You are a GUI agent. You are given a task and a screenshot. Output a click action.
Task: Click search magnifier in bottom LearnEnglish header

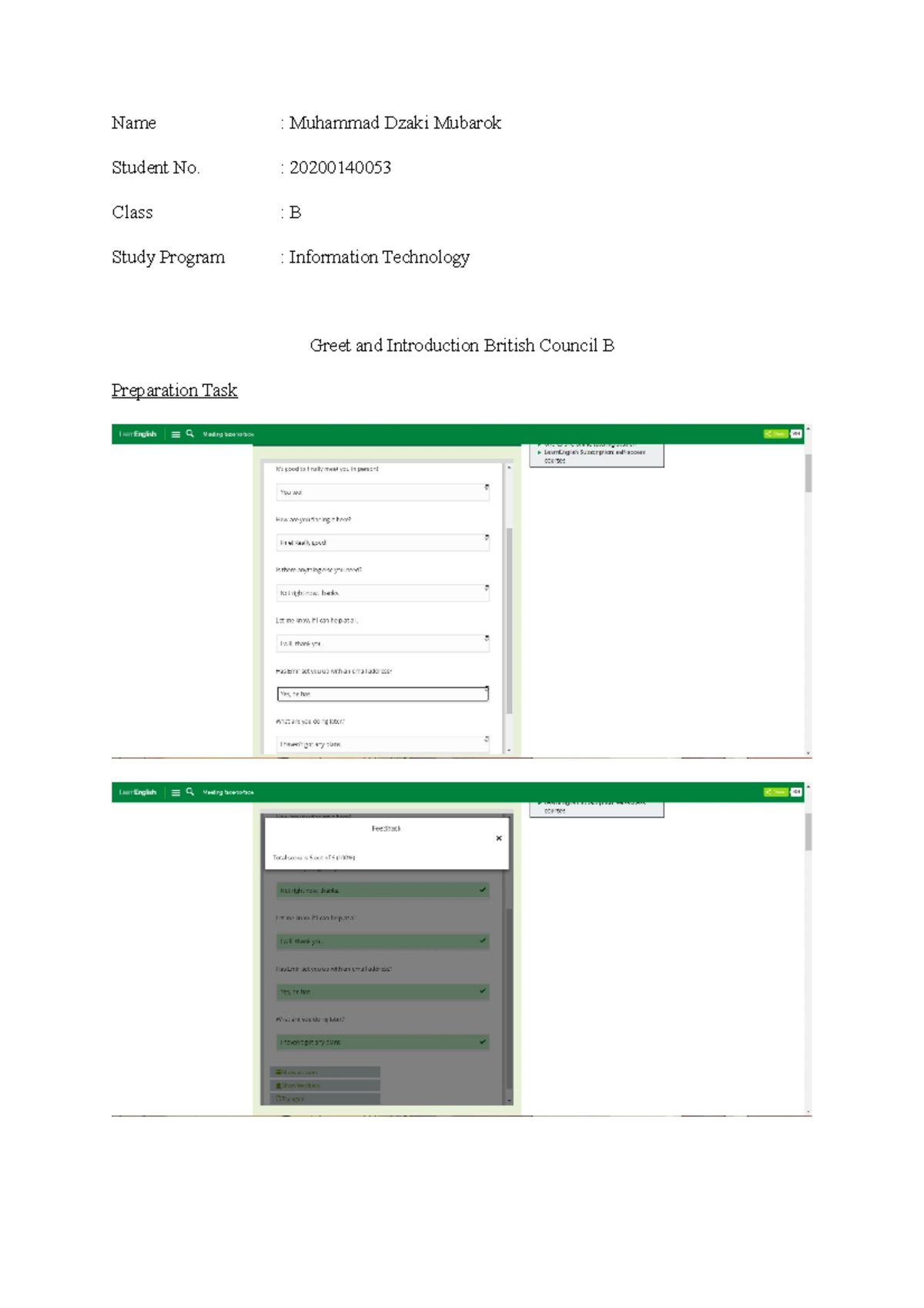(x=190, y=792)
